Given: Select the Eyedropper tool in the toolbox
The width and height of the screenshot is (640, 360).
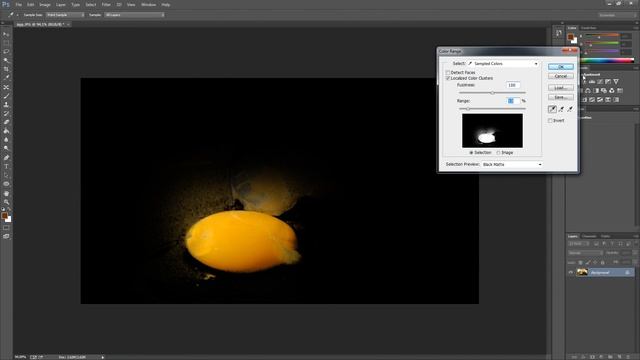Looking at the screenshot, I should (x=6, y=78).
